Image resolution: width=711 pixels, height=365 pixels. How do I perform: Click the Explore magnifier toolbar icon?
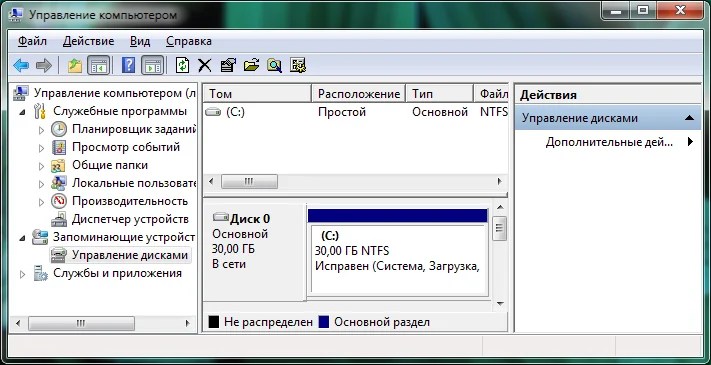click(274, 66)
